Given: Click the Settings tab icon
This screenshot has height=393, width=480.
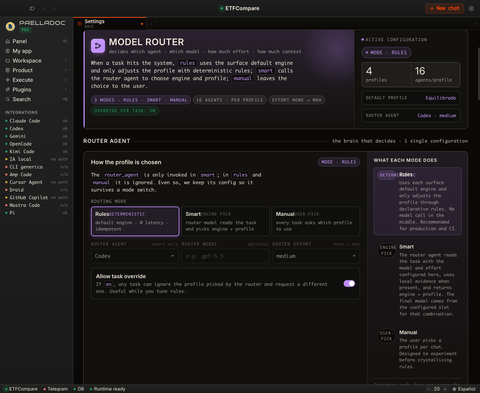Looking at the screenshot, I should point(80,24).
